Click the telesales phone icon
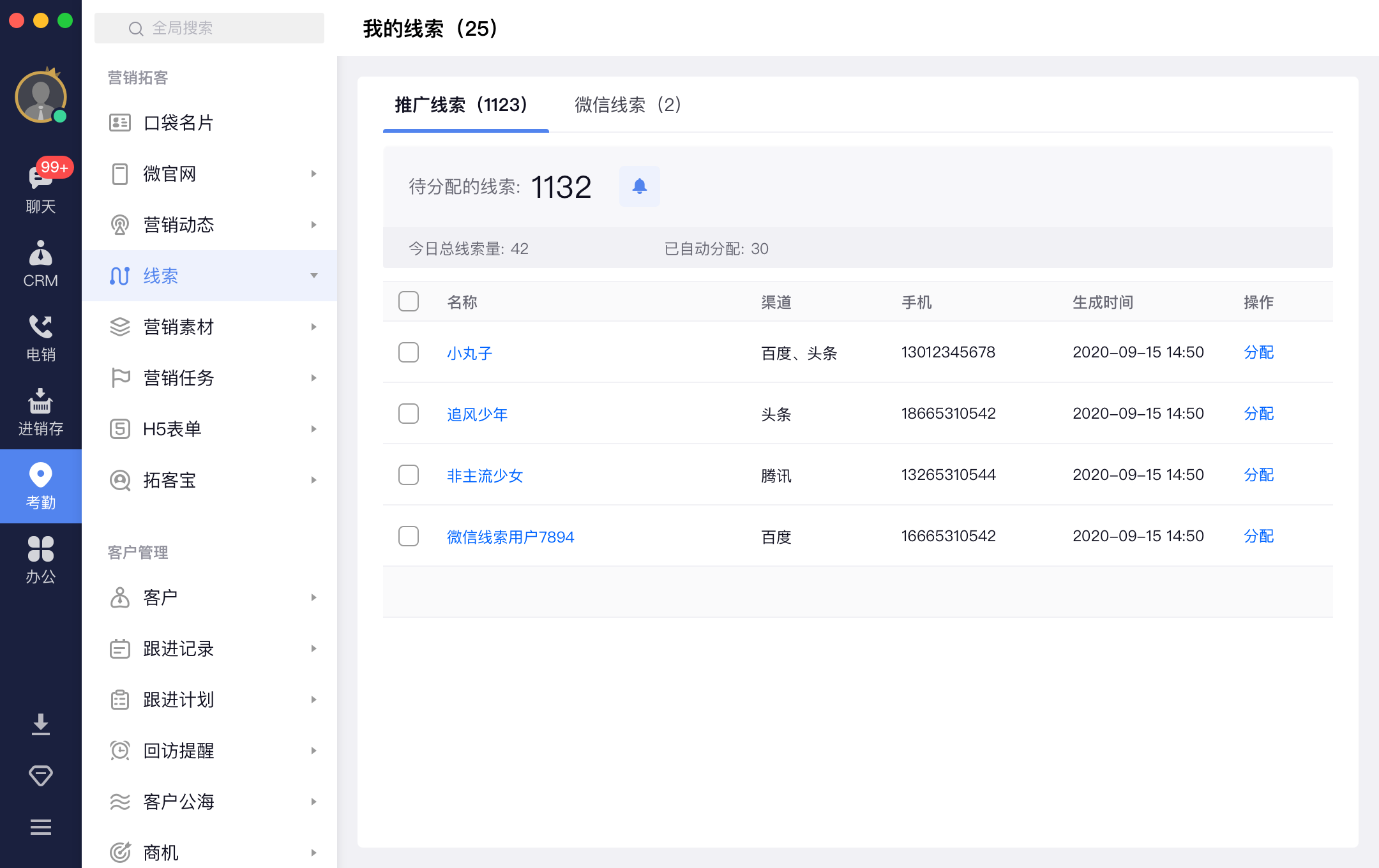This screenshot has width=1379, height=868. tap(40, 338)
